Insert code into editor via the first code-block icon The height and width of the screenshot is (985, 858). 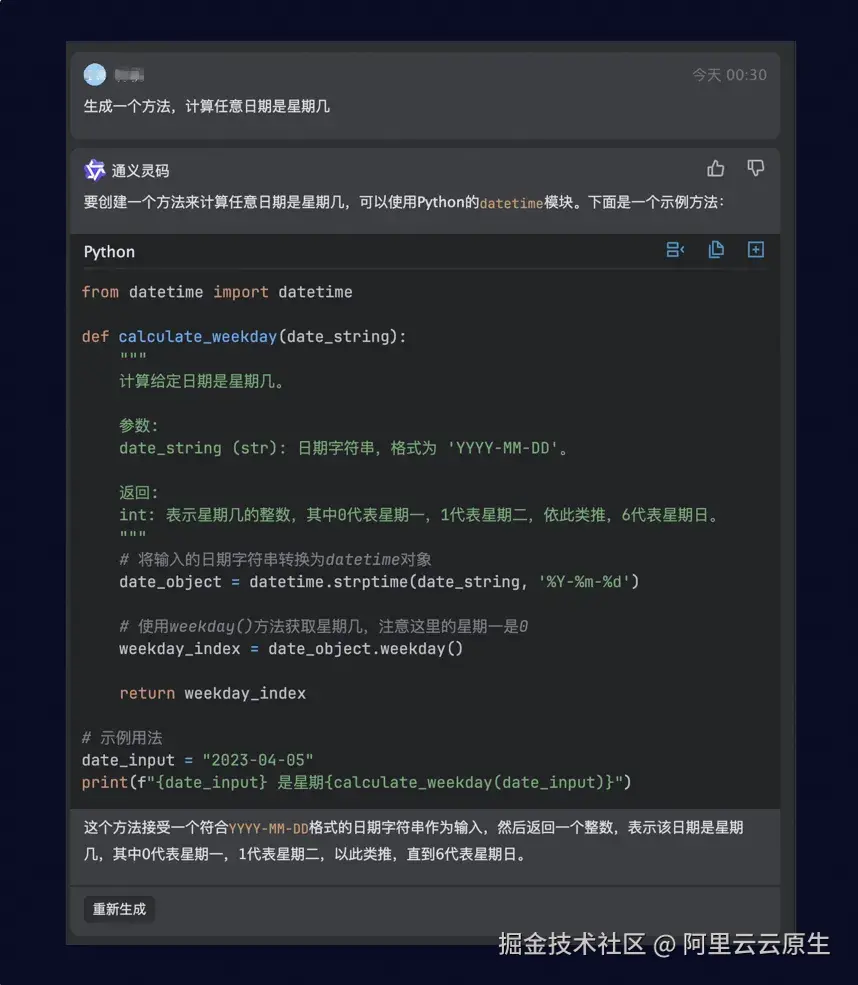pyautogui.click(x=675, y=250)
